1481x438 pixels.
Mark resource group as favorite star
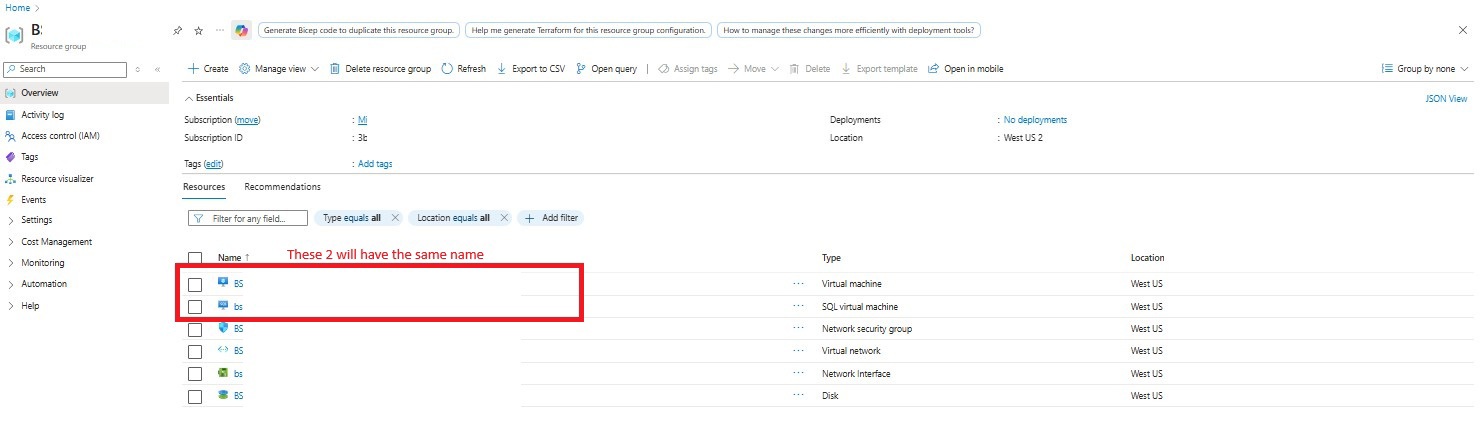198,31
